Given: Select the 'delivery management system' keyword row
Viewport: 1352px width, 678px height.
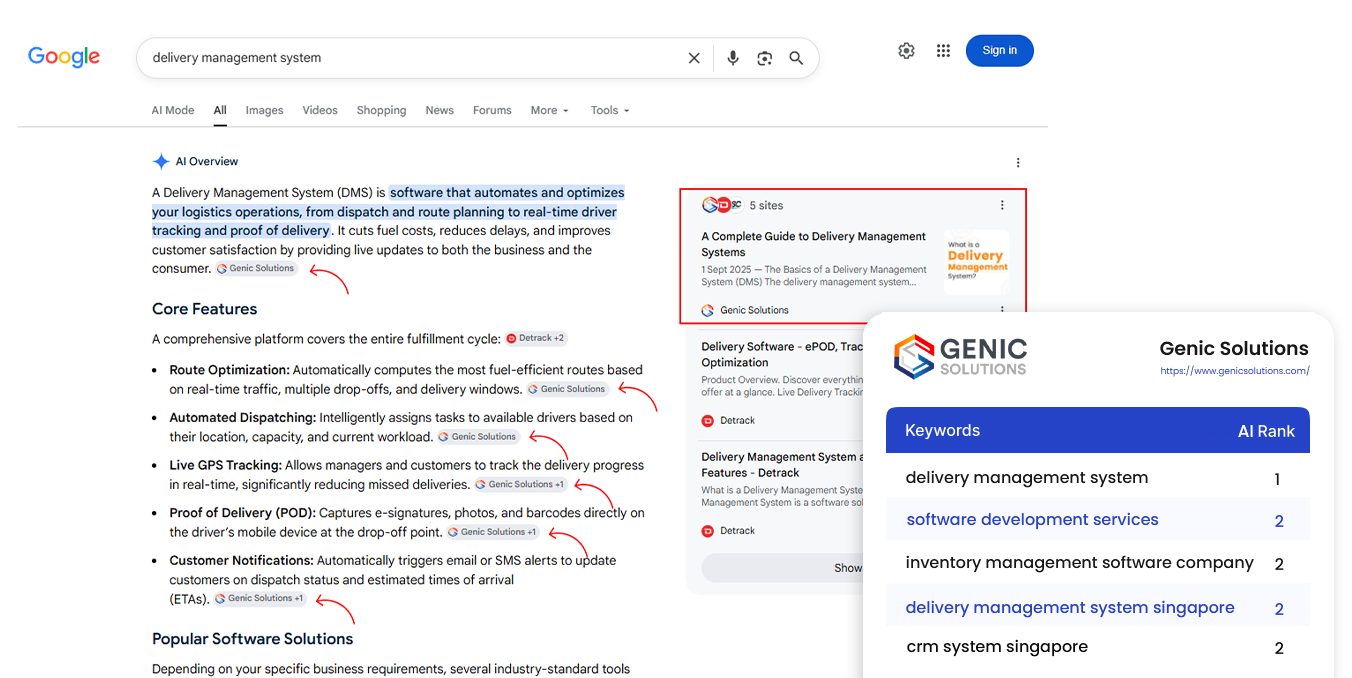Looking at the screenshot, I should pos(1098,478).
